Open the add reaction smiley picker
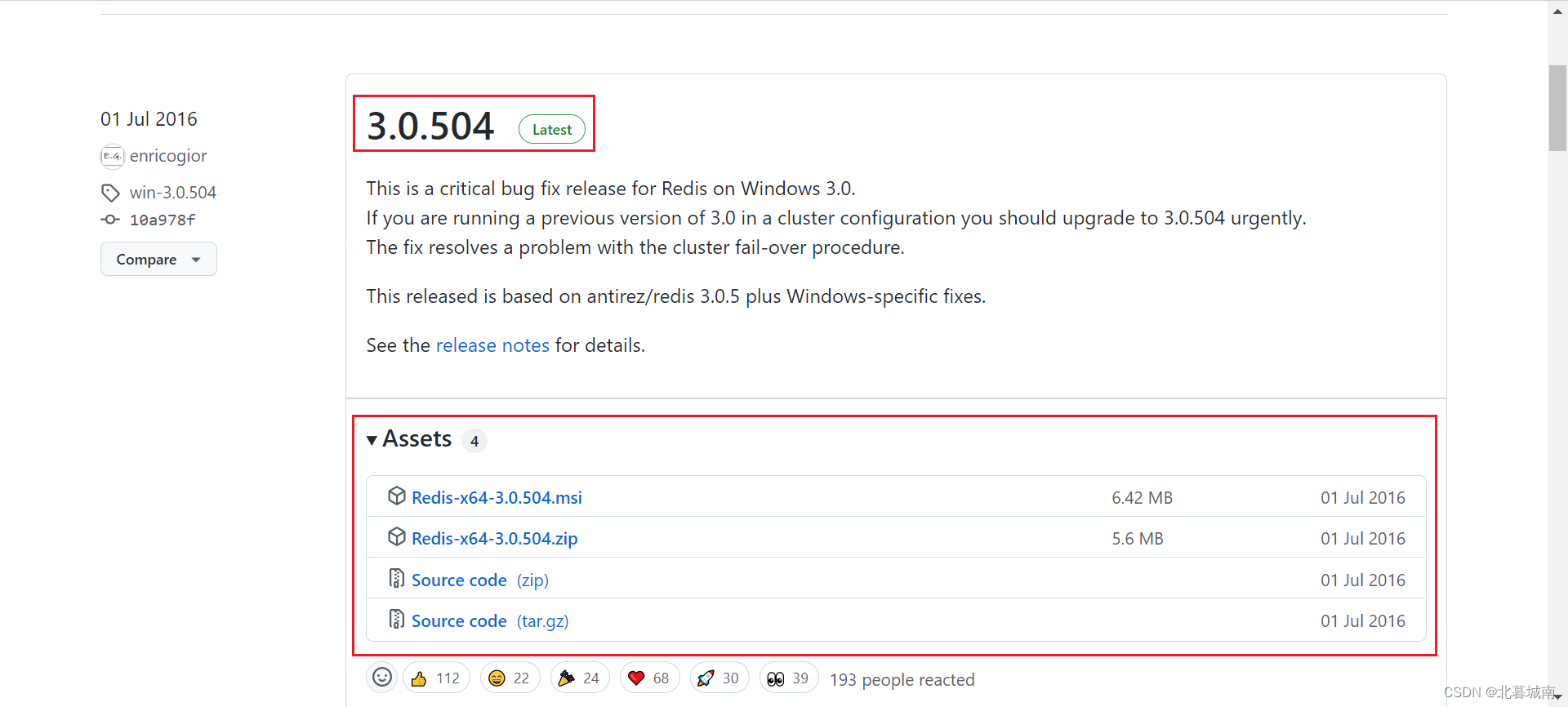Image resolution: width=1568 pixels, height=707 pixels. tap(381, 678)
